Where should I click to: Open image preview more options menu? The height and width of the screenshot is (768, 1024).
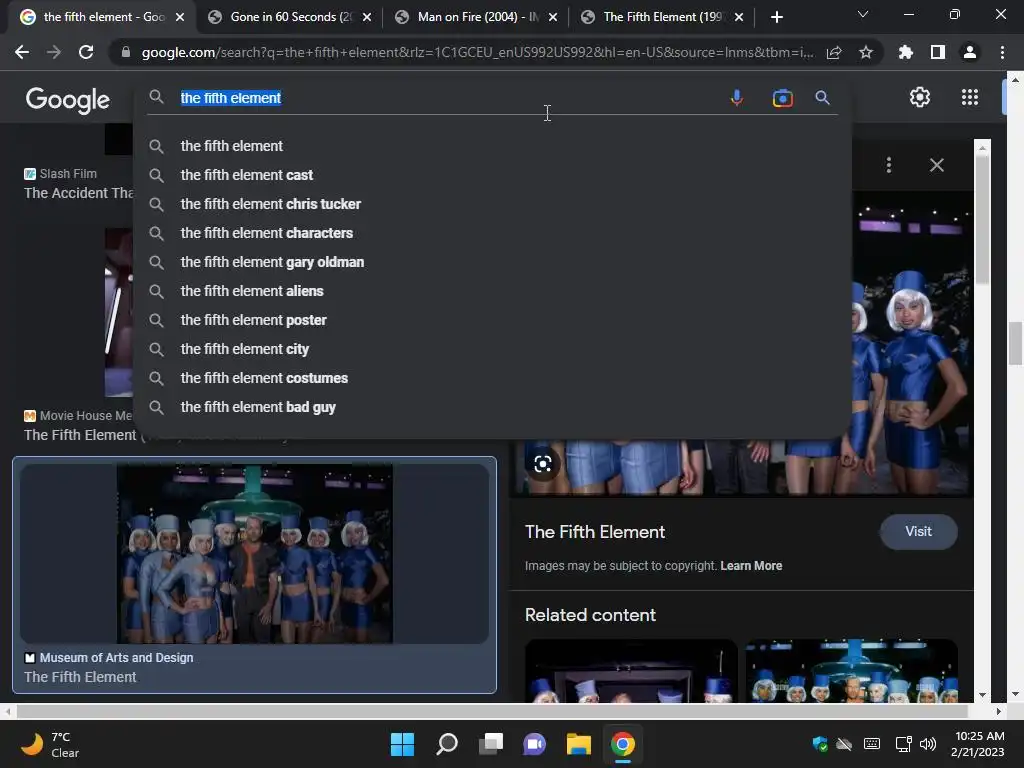pyautogui.click(x=889, y=165)
